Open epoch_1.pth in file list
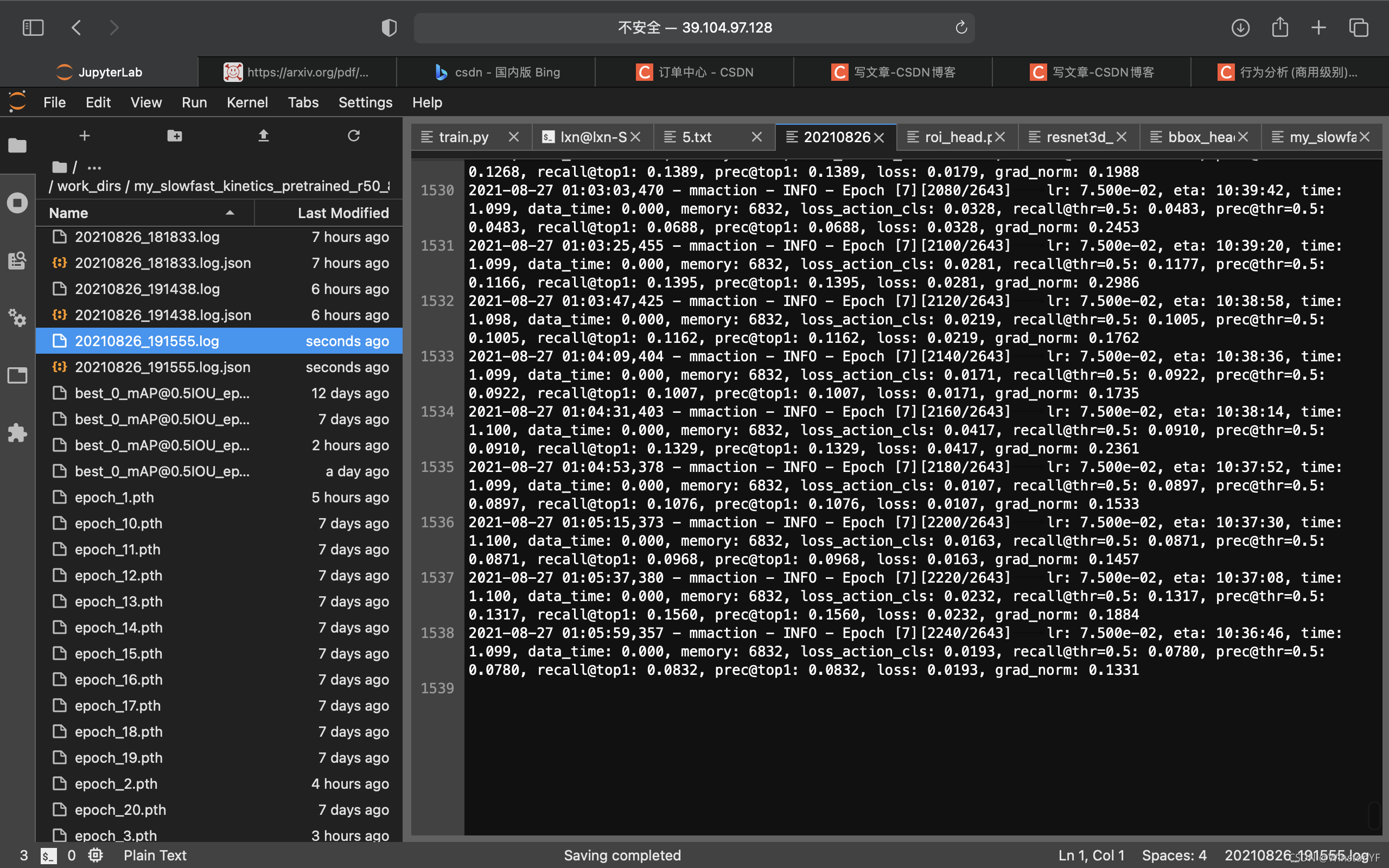Screen dimensions: 1389x868 (114, 497)
